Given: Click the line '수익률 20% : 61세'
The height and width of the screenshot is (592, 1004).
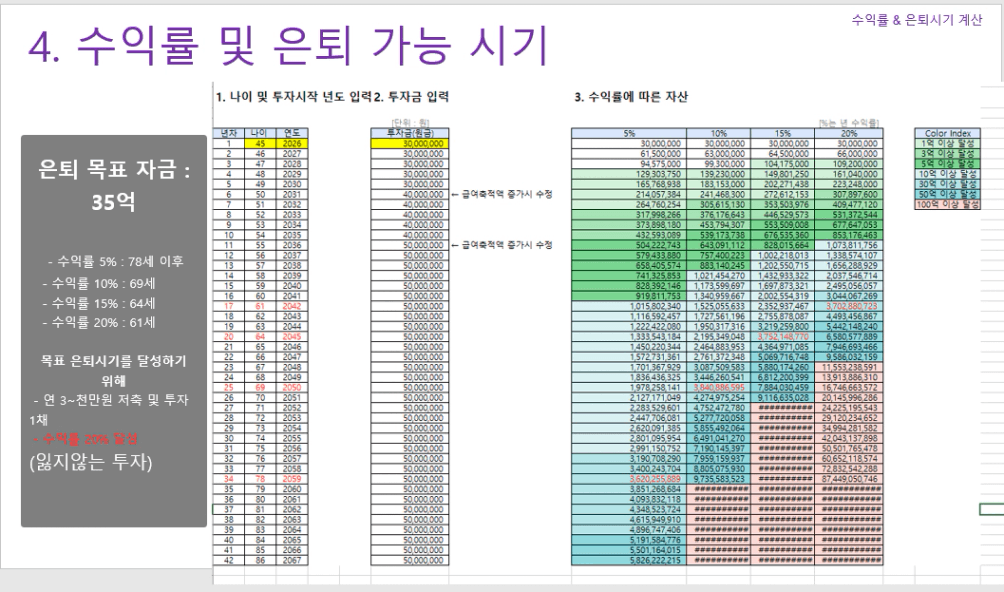Looking at the screenshot, I should 99,323.
